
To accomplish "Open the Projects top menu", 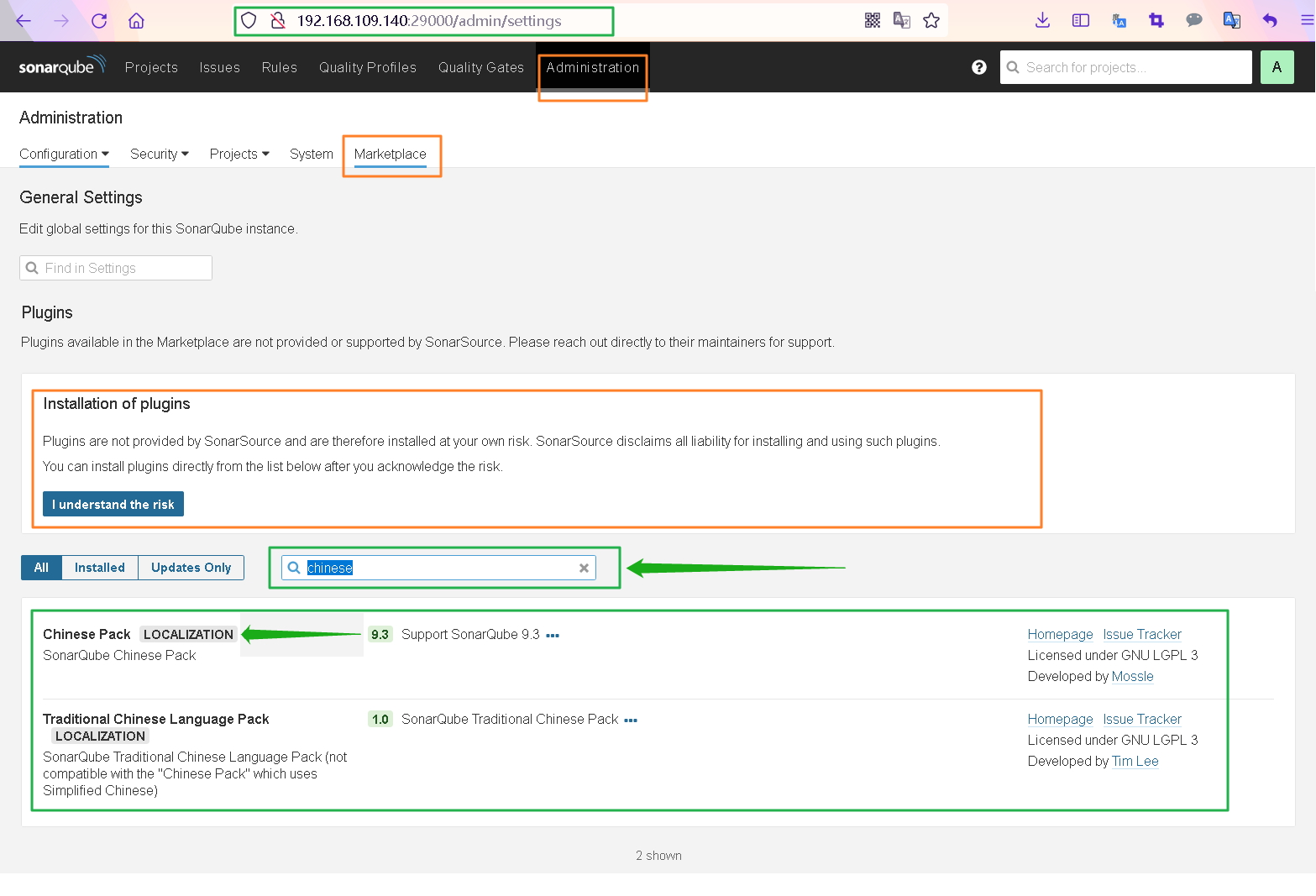I will pyautogui.click(x=151, y=67).
